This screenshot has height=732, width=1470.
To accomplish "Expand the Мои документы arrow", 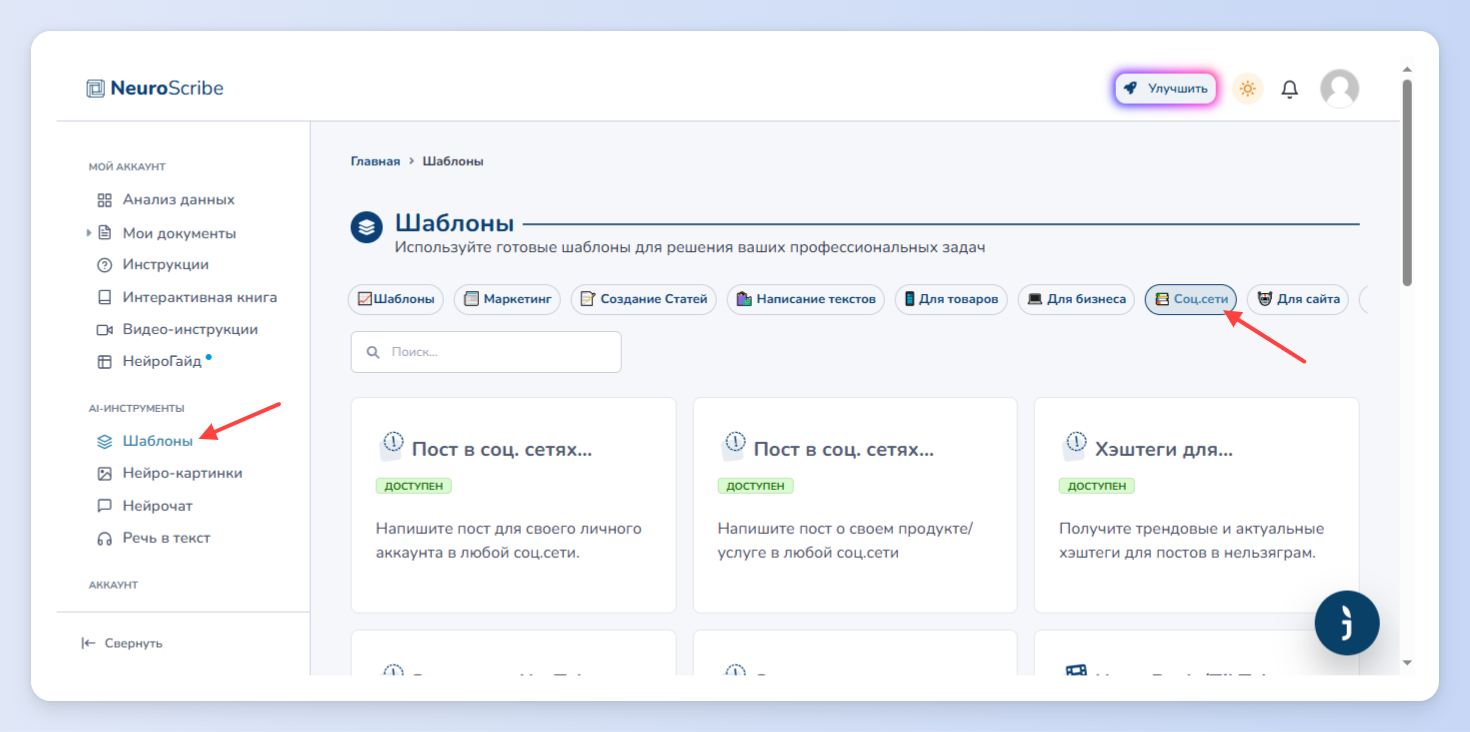I will point(89,233).
